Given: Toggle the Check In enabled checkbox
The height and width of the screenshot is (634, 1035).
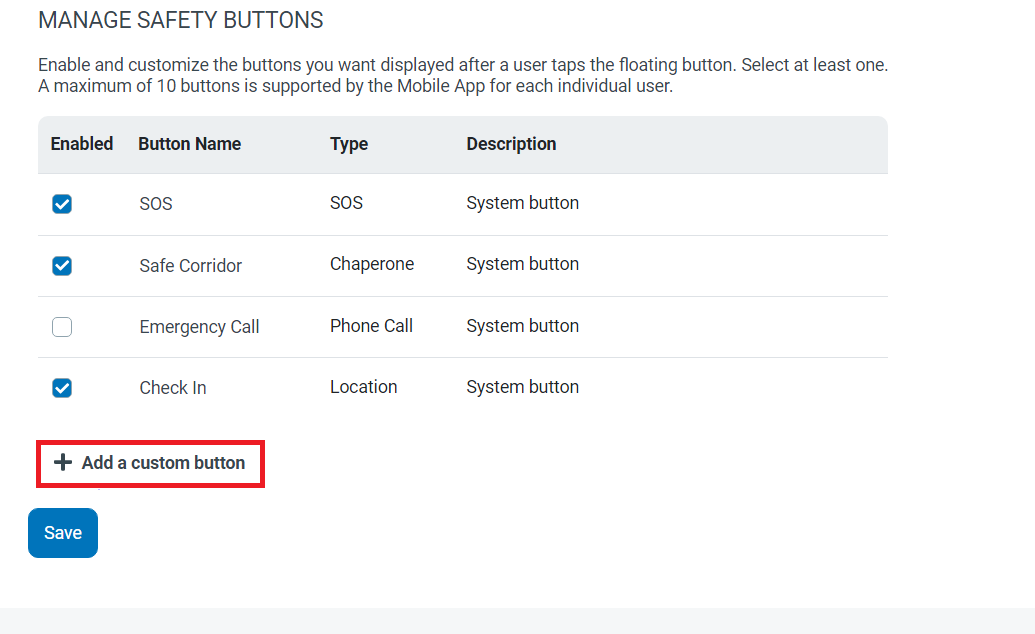Looking at the screenshot, I should pos(62,388).
